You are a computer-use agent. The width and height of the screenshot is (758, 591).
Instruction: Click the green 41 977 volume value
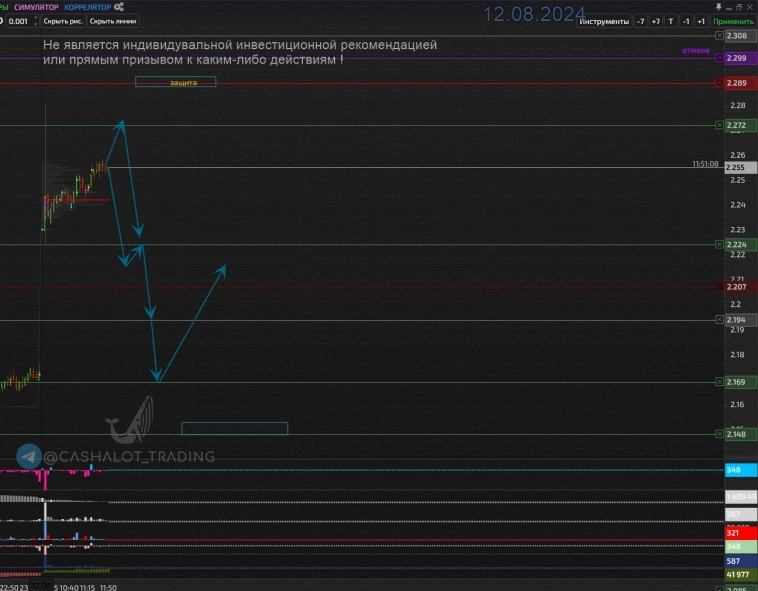coord(741,575)
